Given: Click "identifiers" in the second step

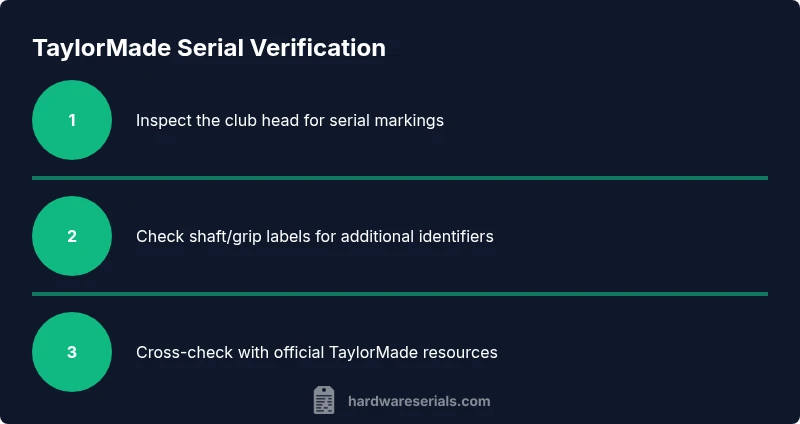Looking at the screenshot, I should point(455,237).
